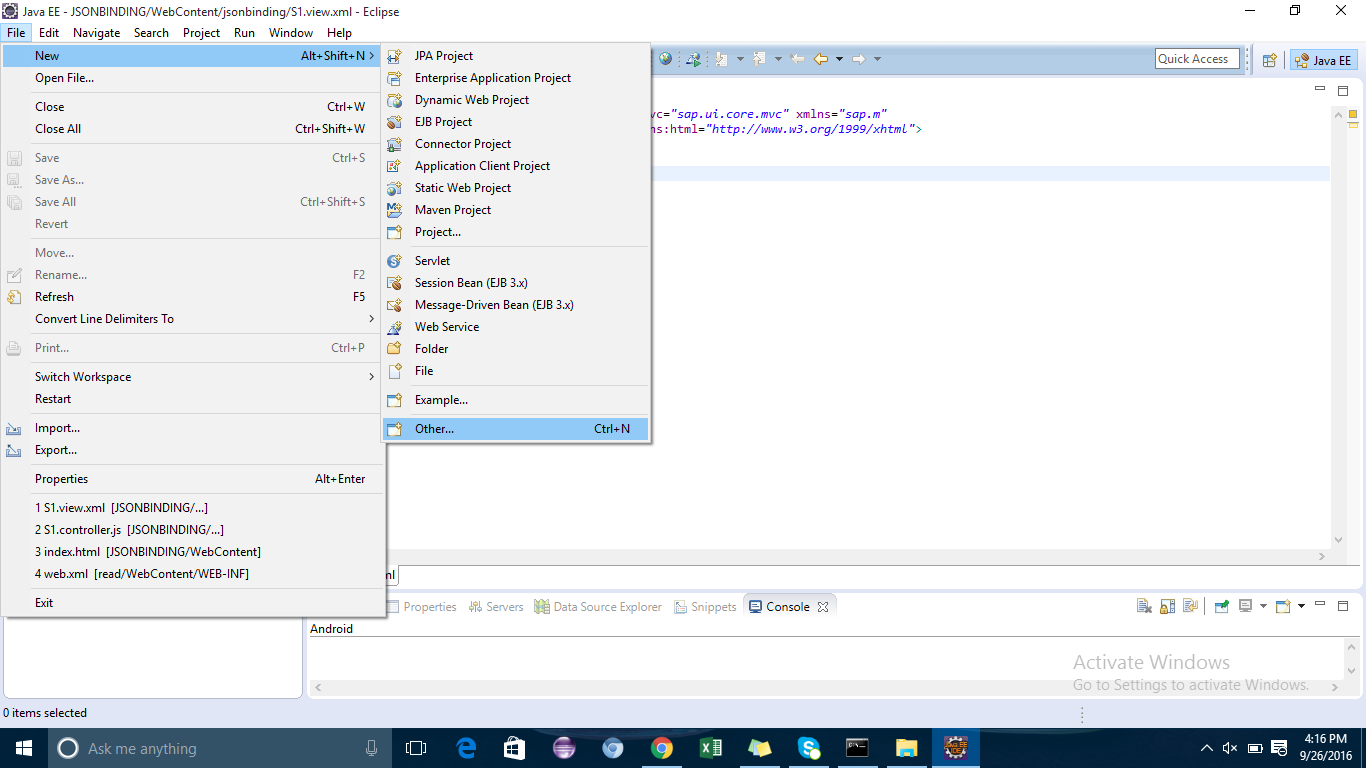Image resolution: width=1366 pixels, height=768 pixels.
Task: Switch to the Java EE perspective
Action: click(x=1323, y=60)
